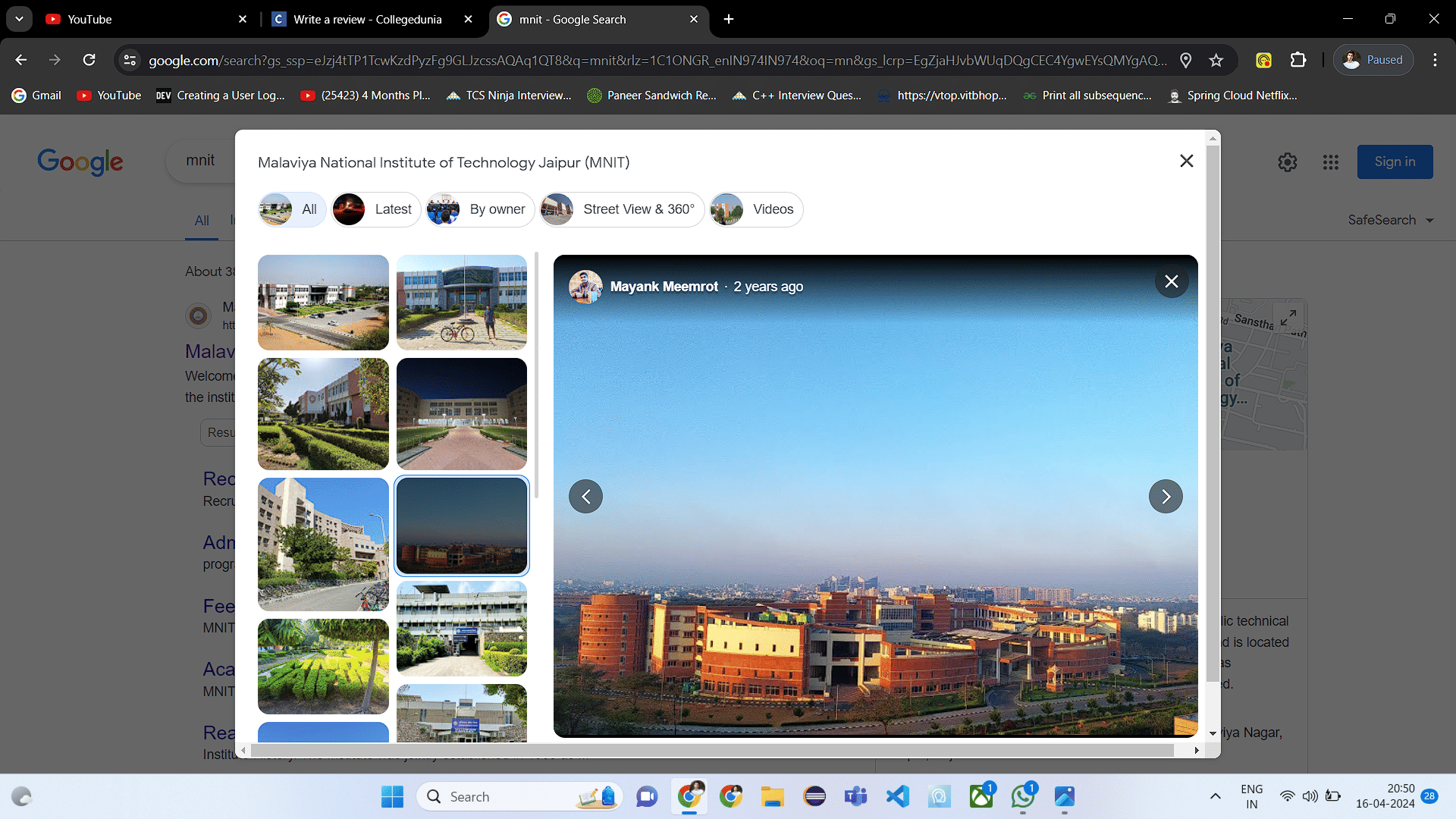The width and height of the screenshot is (1456, 819).
Task: Open WhatsApp from taskbar
Action: (1022, 796)
